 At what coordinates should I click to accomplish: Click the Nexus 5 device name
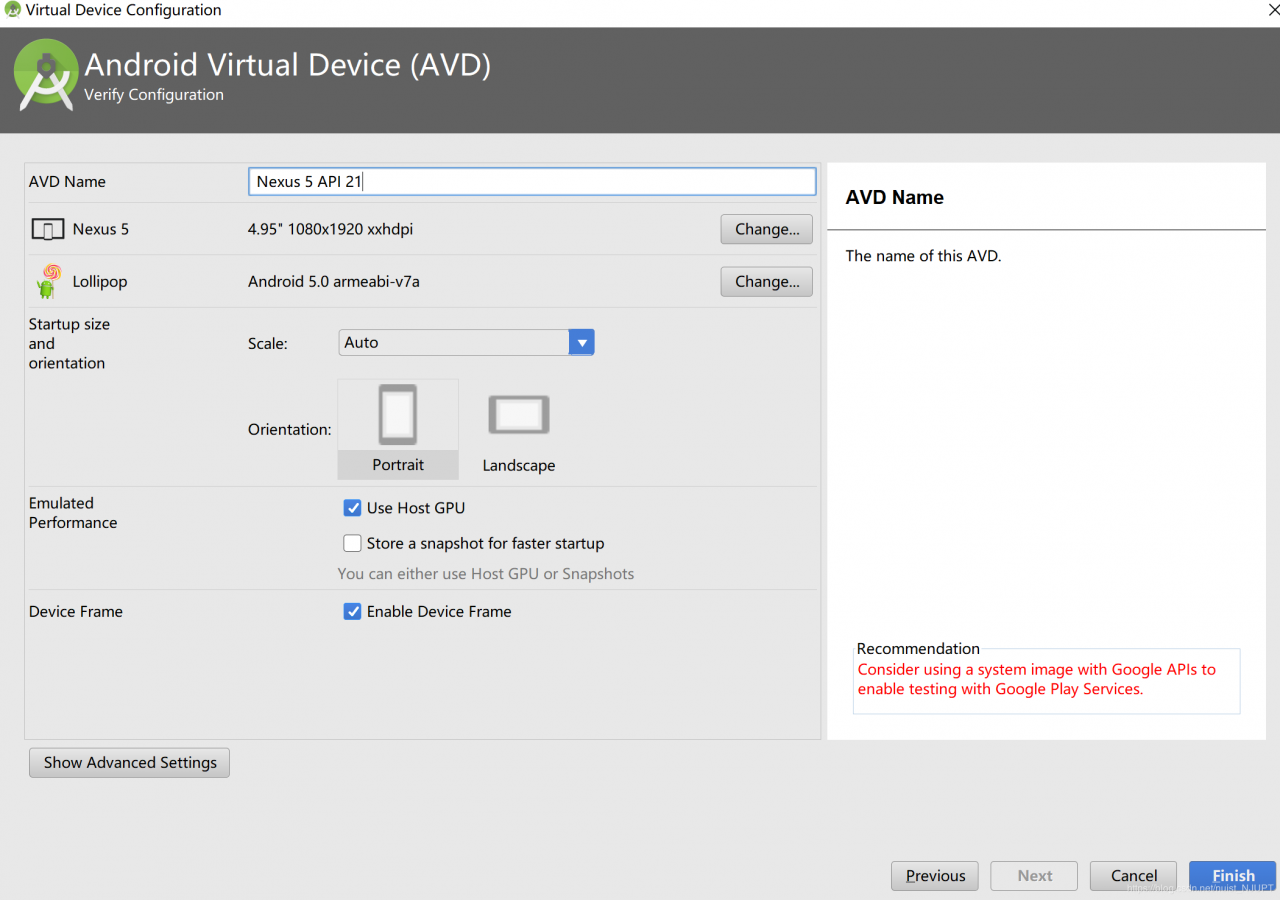[101, 229]
